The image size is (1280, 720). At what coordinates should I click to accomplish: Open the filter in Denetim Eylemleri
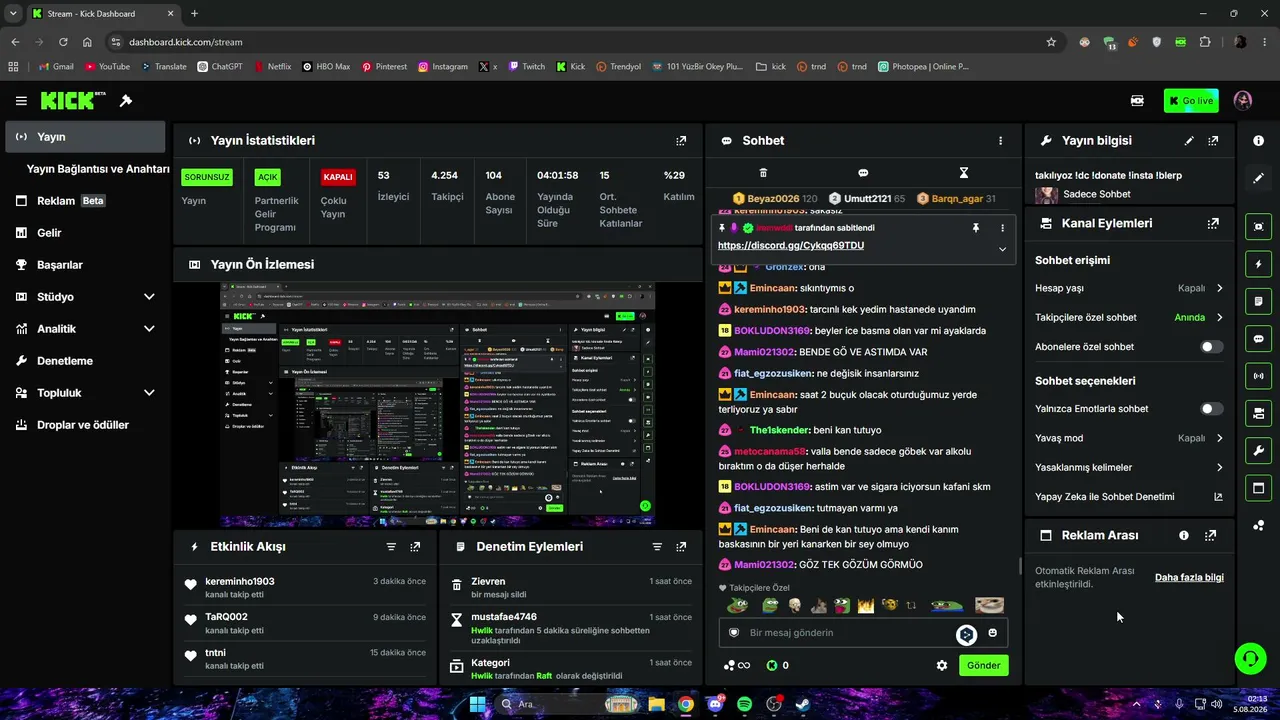[x=657, y=547]
